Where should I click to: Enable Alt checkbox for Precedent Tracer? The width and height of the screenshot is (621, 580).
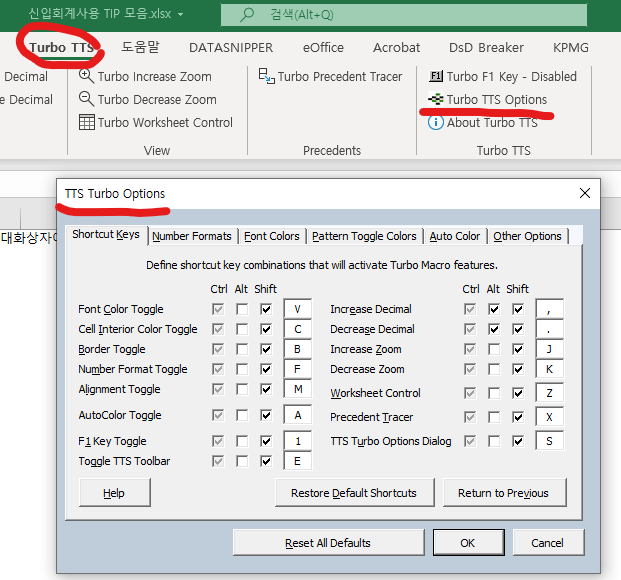point(494,417)
